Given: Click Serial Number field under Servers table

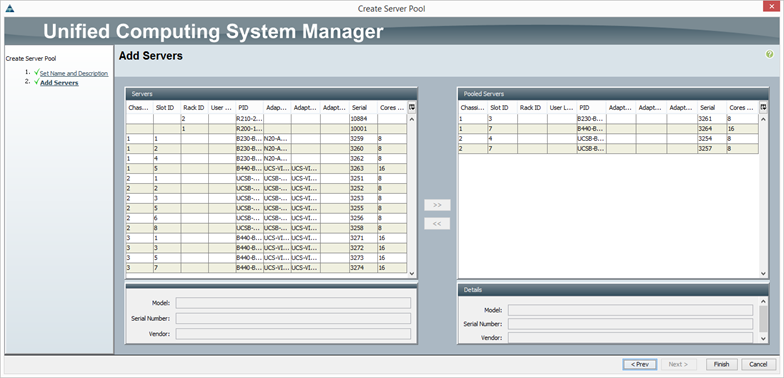Looking at the screenshot, I should point(293,318).
